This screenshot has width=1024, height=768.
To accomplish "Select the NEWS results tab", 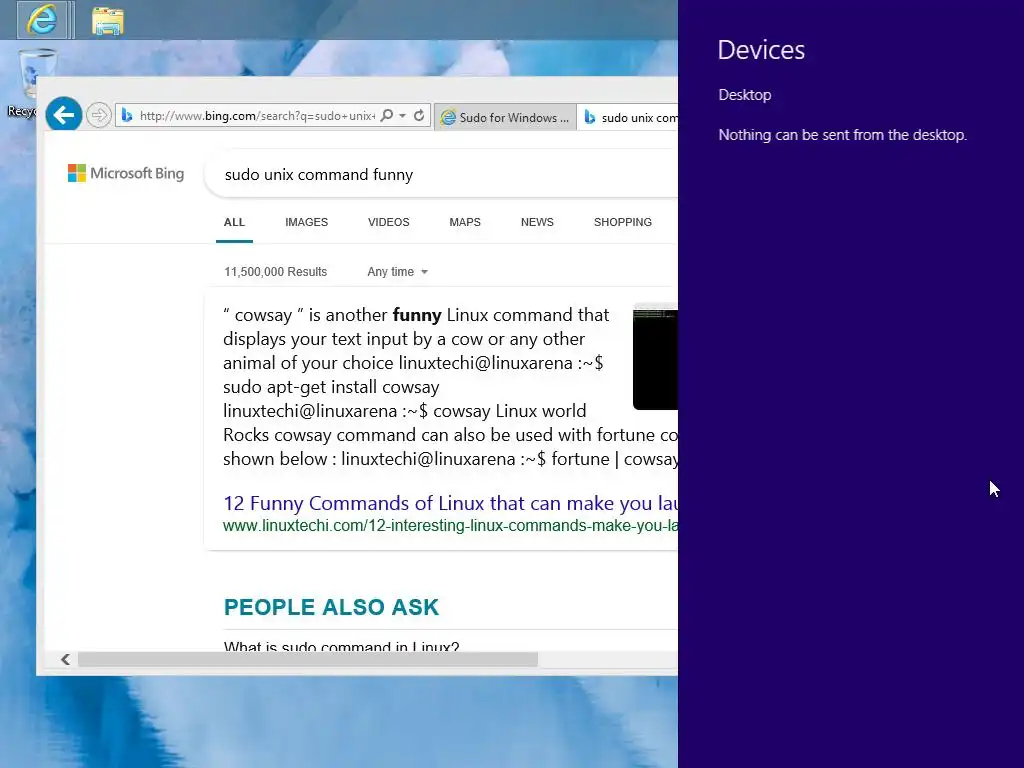I will point(537,222).
